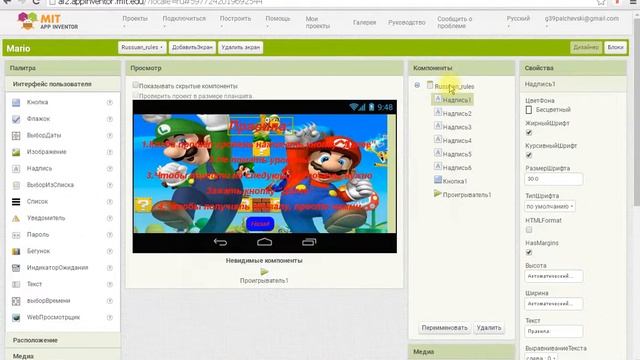Click the phone preview home icon

pyautogui.click(x=264, y=242)
